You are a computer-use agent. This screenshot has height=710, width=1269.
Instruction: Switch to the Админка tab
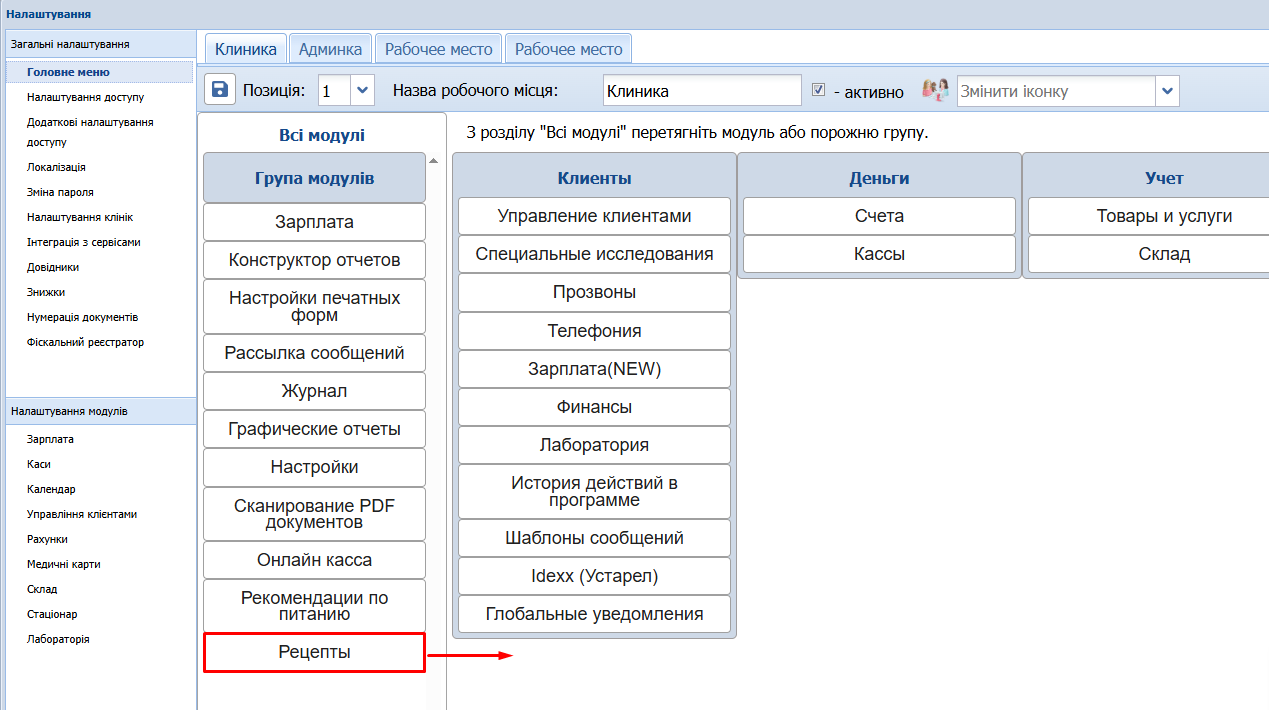(331, 49)
